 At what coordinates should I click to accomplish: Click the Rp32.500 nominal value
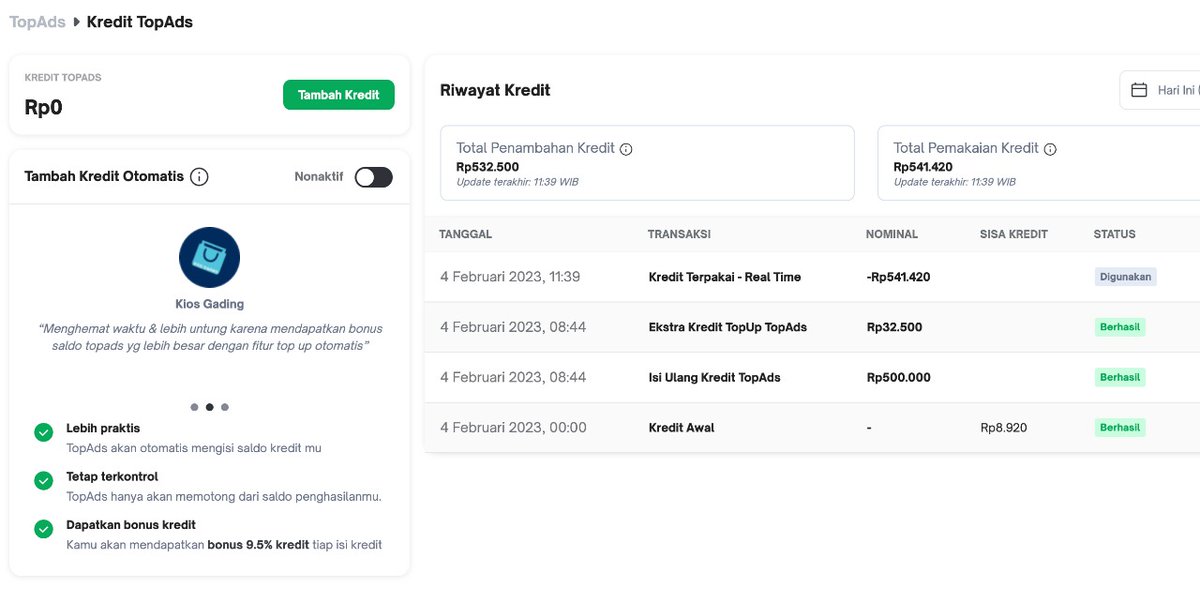click(895, 327)
